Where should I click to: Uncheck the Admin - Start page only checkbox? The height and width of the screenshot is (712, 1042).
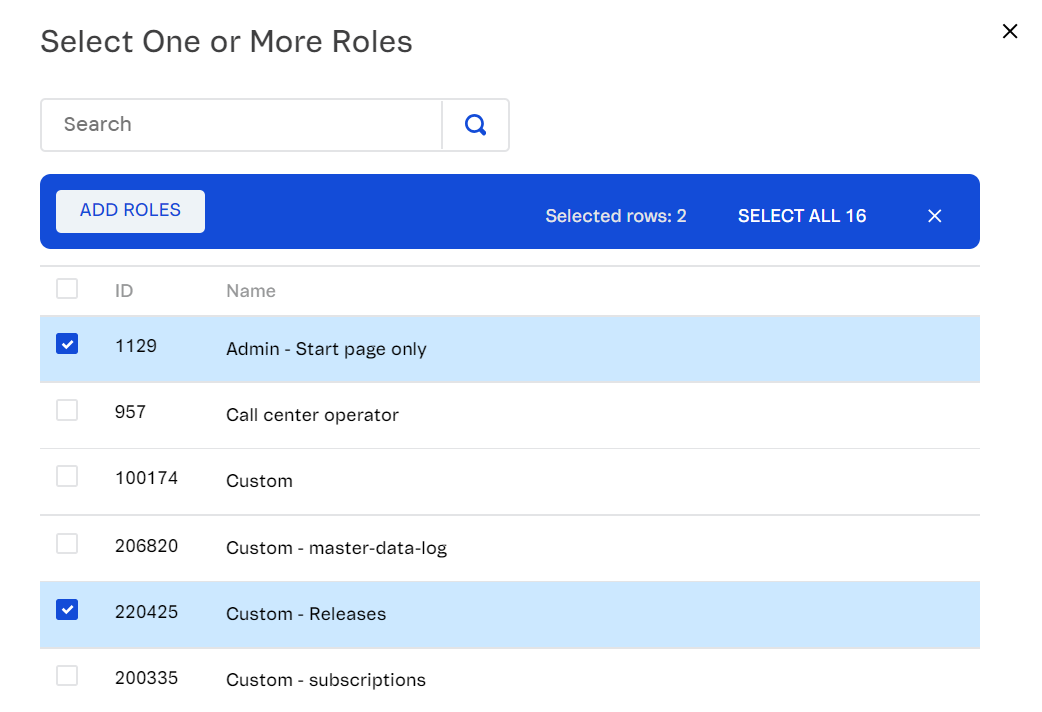[67, 344]
